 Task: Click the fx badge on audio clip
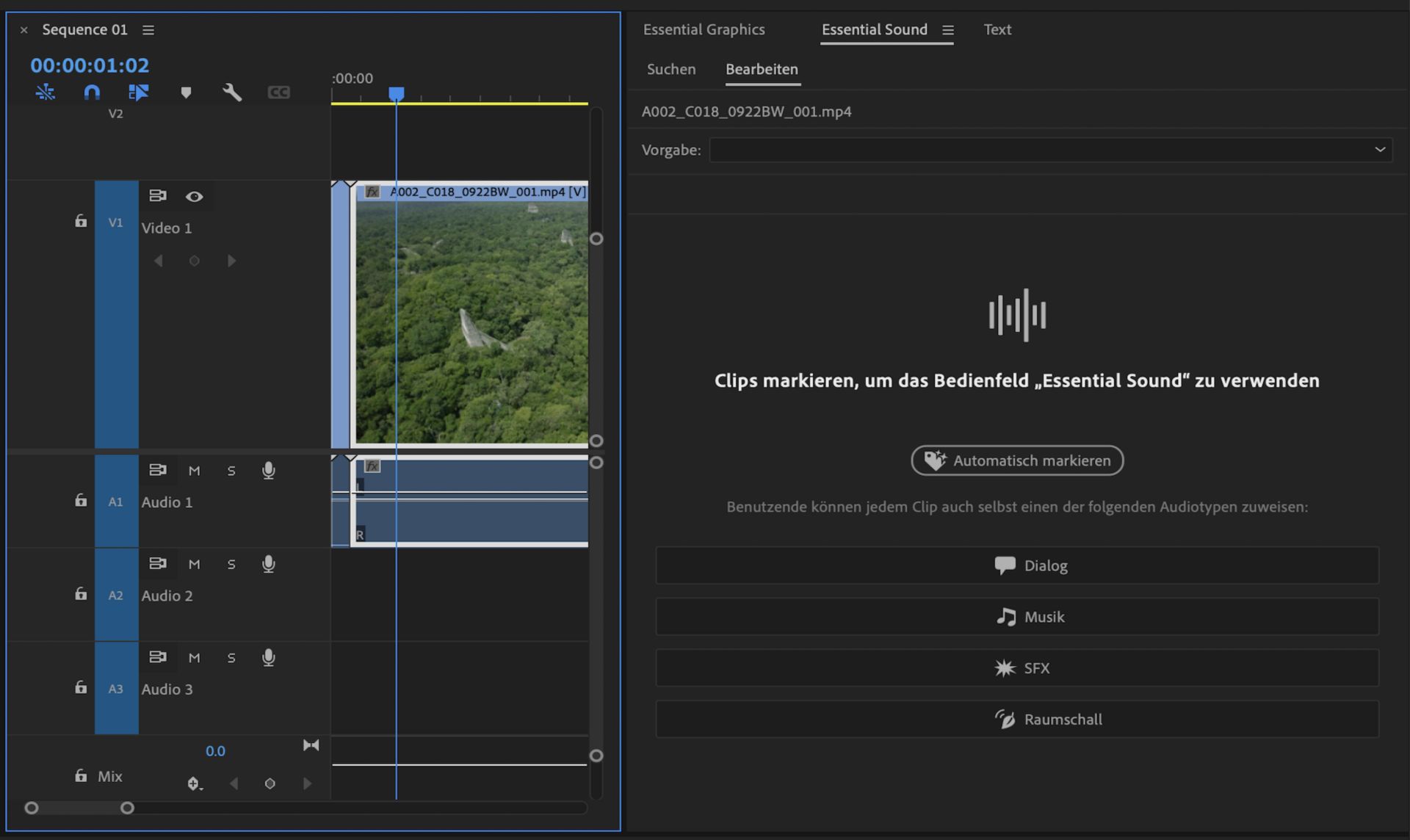click(372, 466)
